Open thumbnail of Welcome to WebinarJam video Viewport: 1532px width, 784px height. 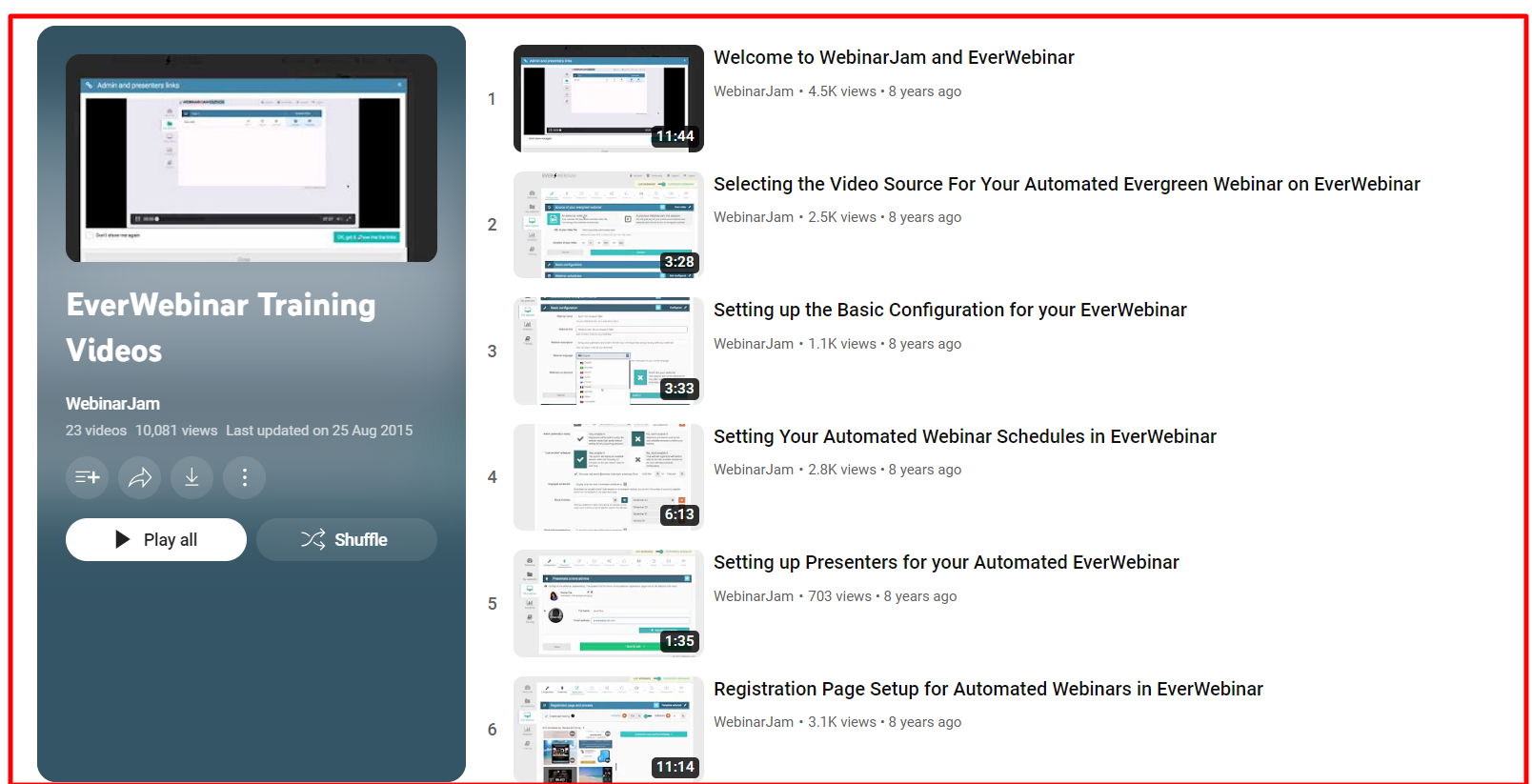(609, 98)
